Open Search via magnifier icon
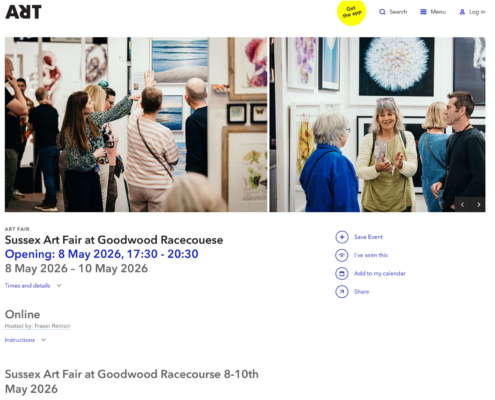This screenshot has width=495, height=400. pos(382,12)
